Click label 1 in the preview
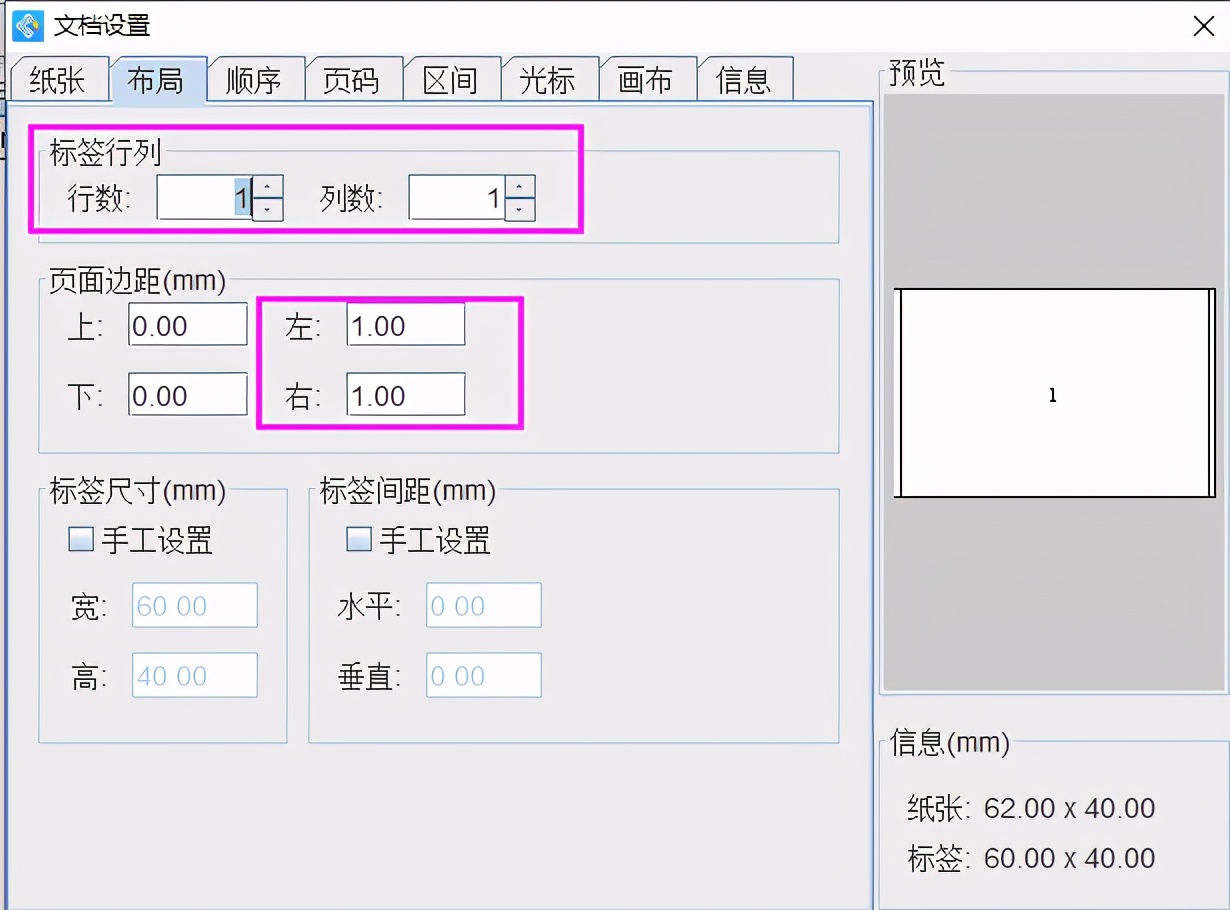1230x910 pixels. [1054, 393]
